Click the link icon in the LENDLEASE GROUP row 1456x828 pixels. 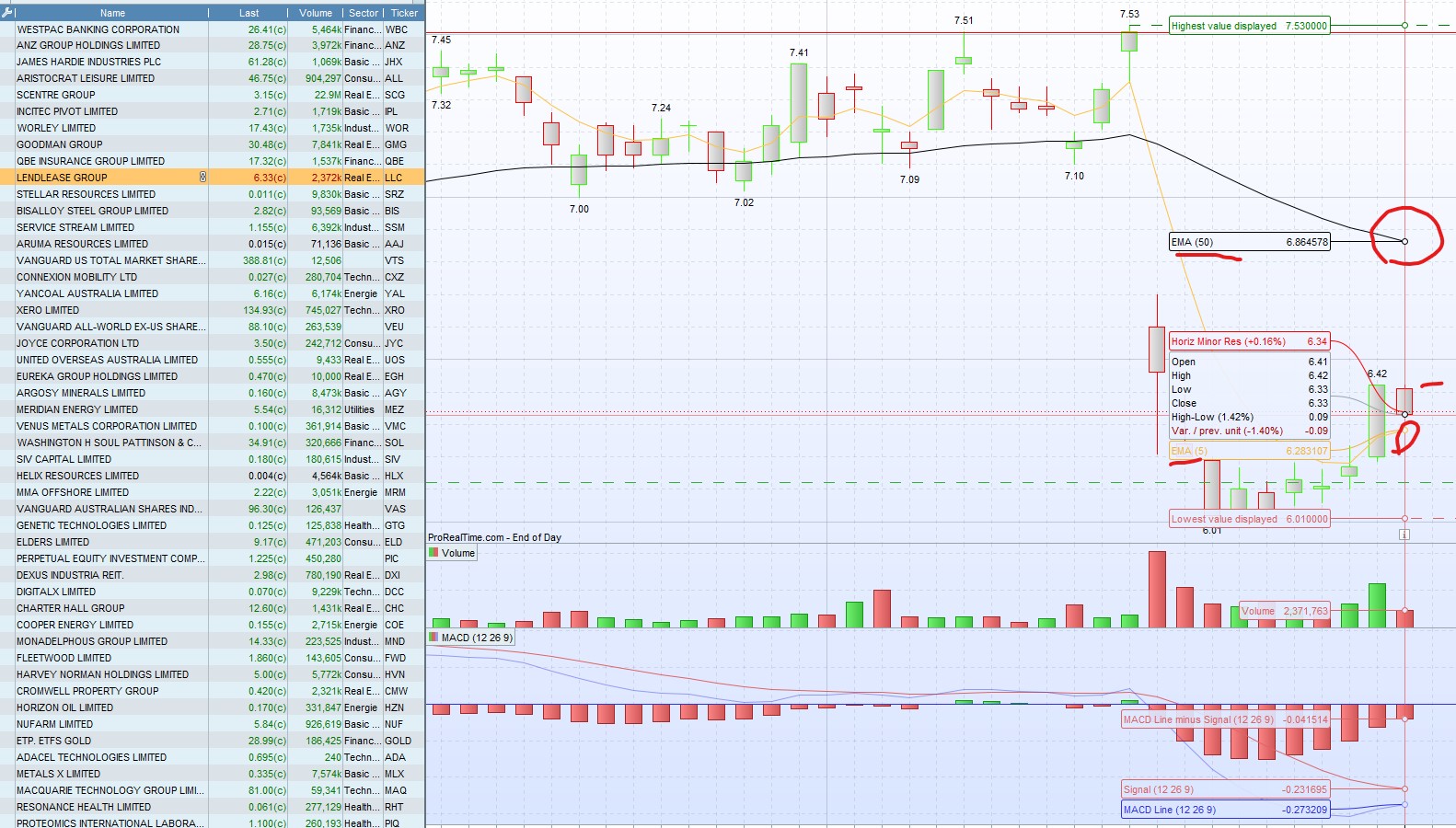pyautogui.click(x=202, y=177)
